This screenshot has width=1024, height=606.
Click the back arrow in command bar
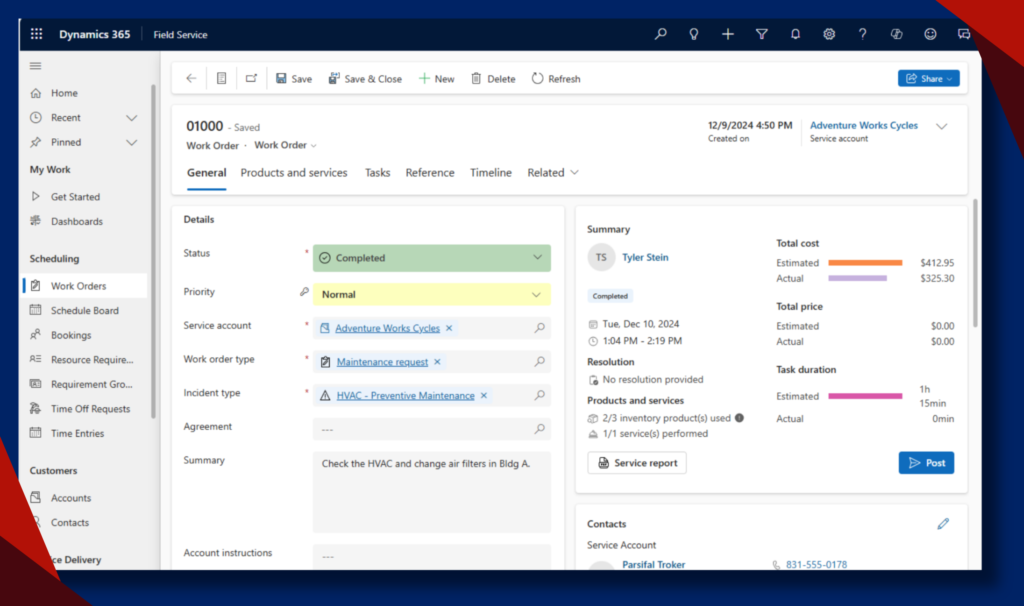pyautogui.click(x=191, y=79)
